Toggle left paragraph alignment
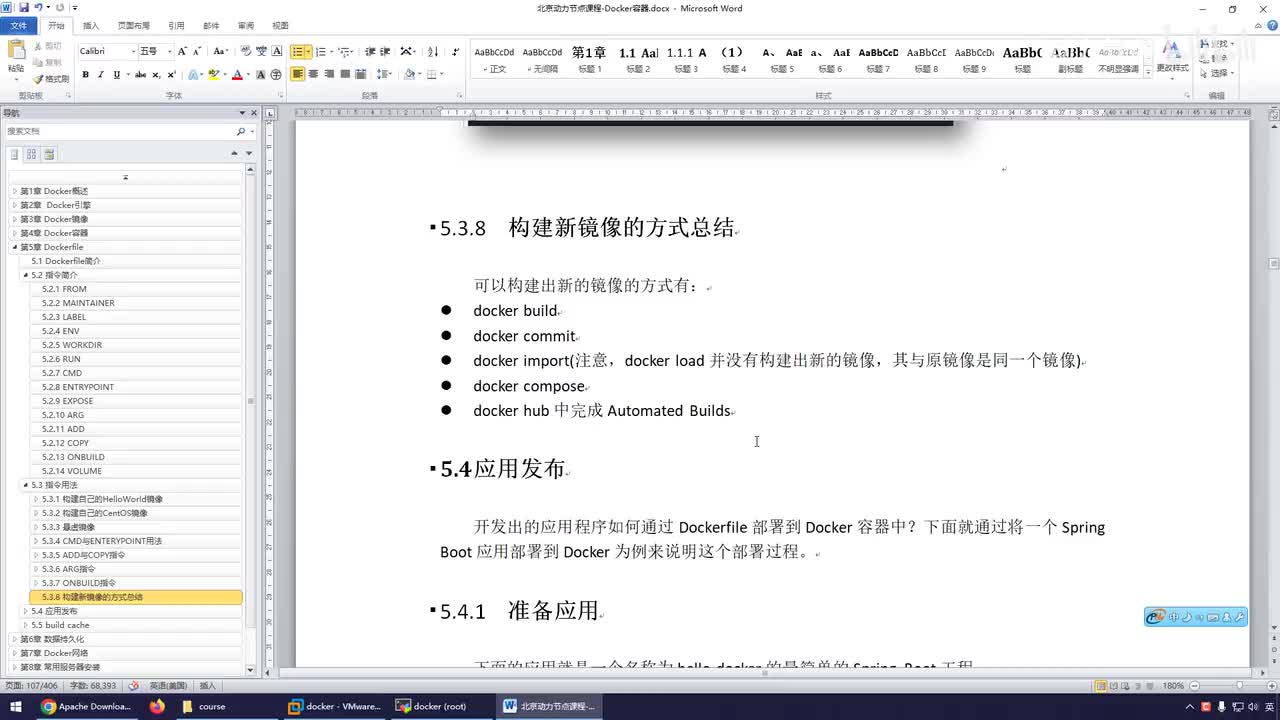 coord(297,74)
